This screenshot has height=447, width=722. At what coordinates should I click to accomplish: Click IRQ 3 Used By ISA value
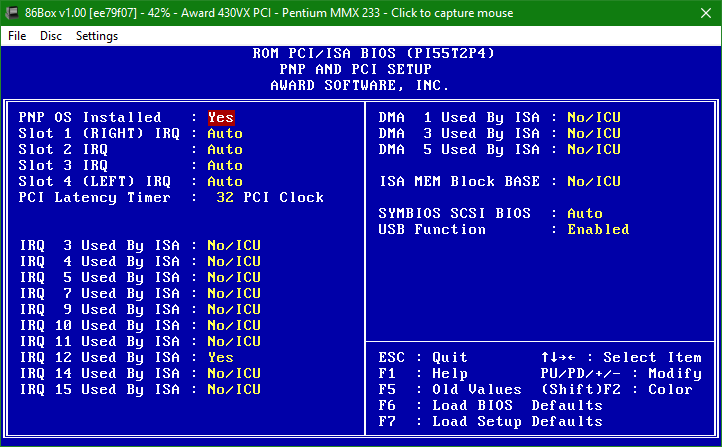[234, 245]
